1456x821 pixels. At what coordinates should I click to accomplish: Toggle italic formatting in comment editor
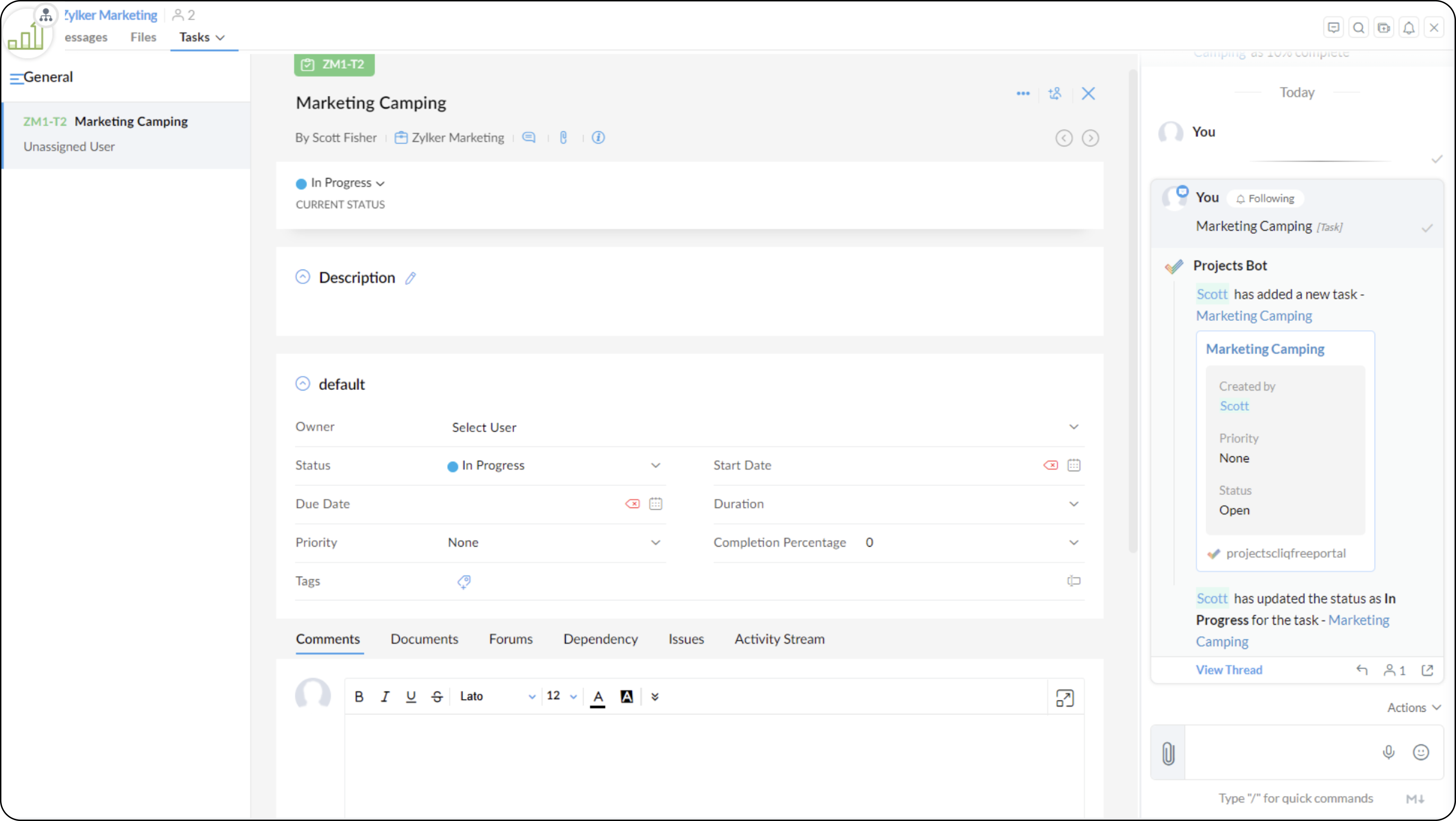385,697
